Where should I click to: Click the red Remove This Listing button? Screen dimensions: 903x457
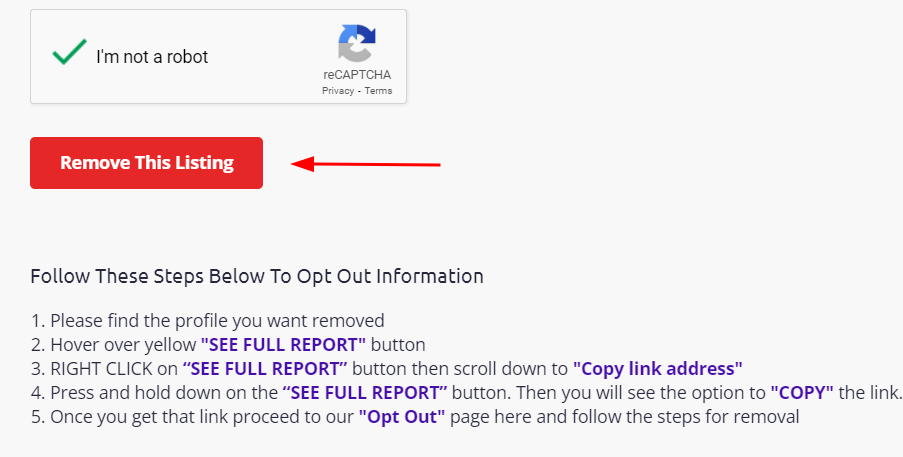point(146,163)
